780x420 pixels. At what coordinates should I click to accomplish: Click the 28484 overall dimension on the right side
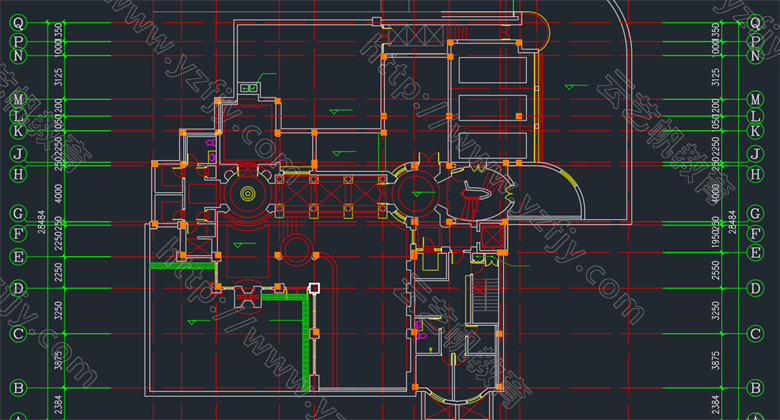click(x=732, y=222)
